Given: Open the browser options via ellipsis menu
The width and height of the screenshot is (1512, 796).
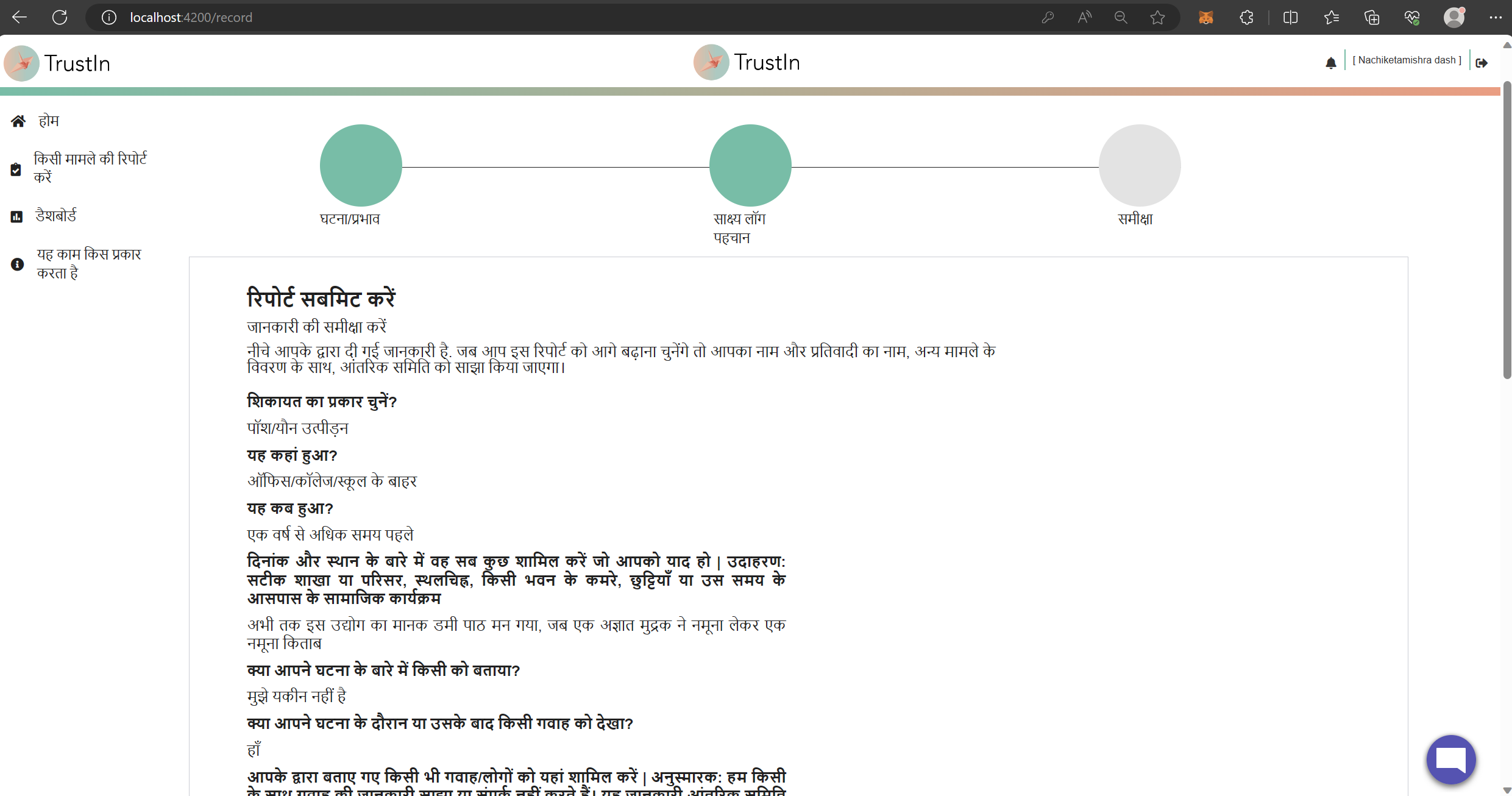Looking at the screenshot, I should tap(1497, 17).
